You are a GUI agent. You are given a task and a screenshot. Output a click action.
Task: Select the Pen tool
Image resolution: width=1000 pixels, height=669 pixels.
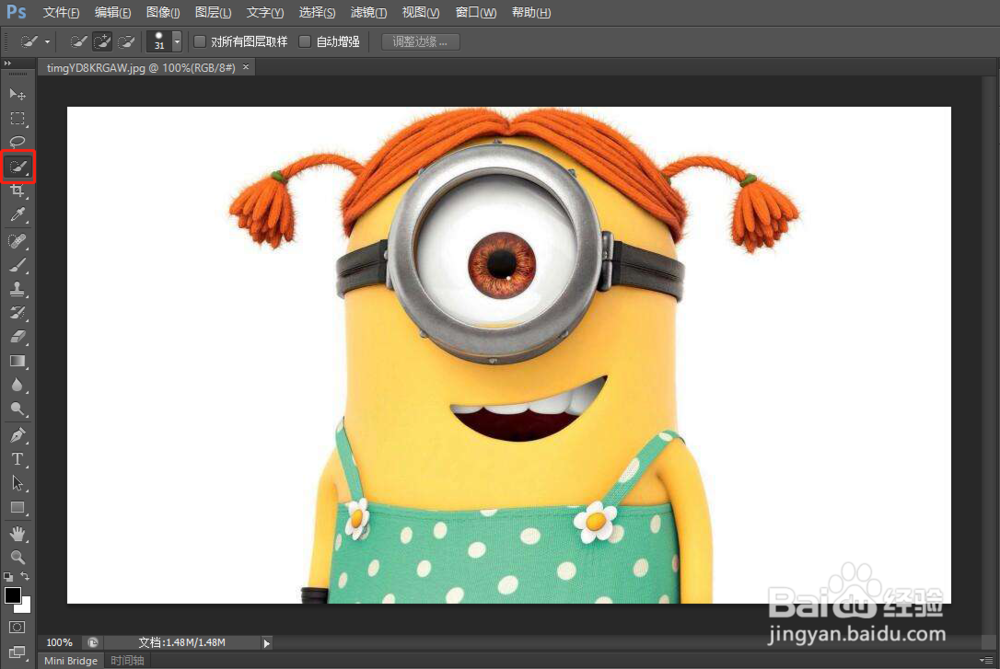17,436
